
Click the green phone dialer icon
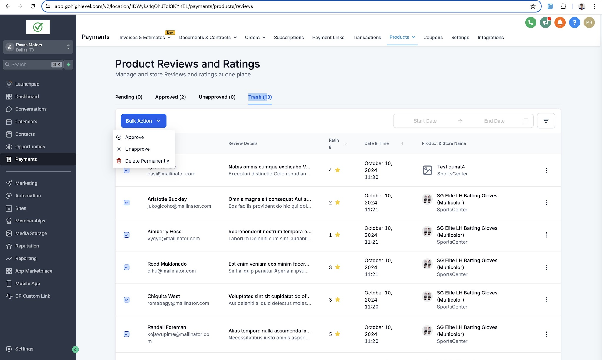coord(531,23)
